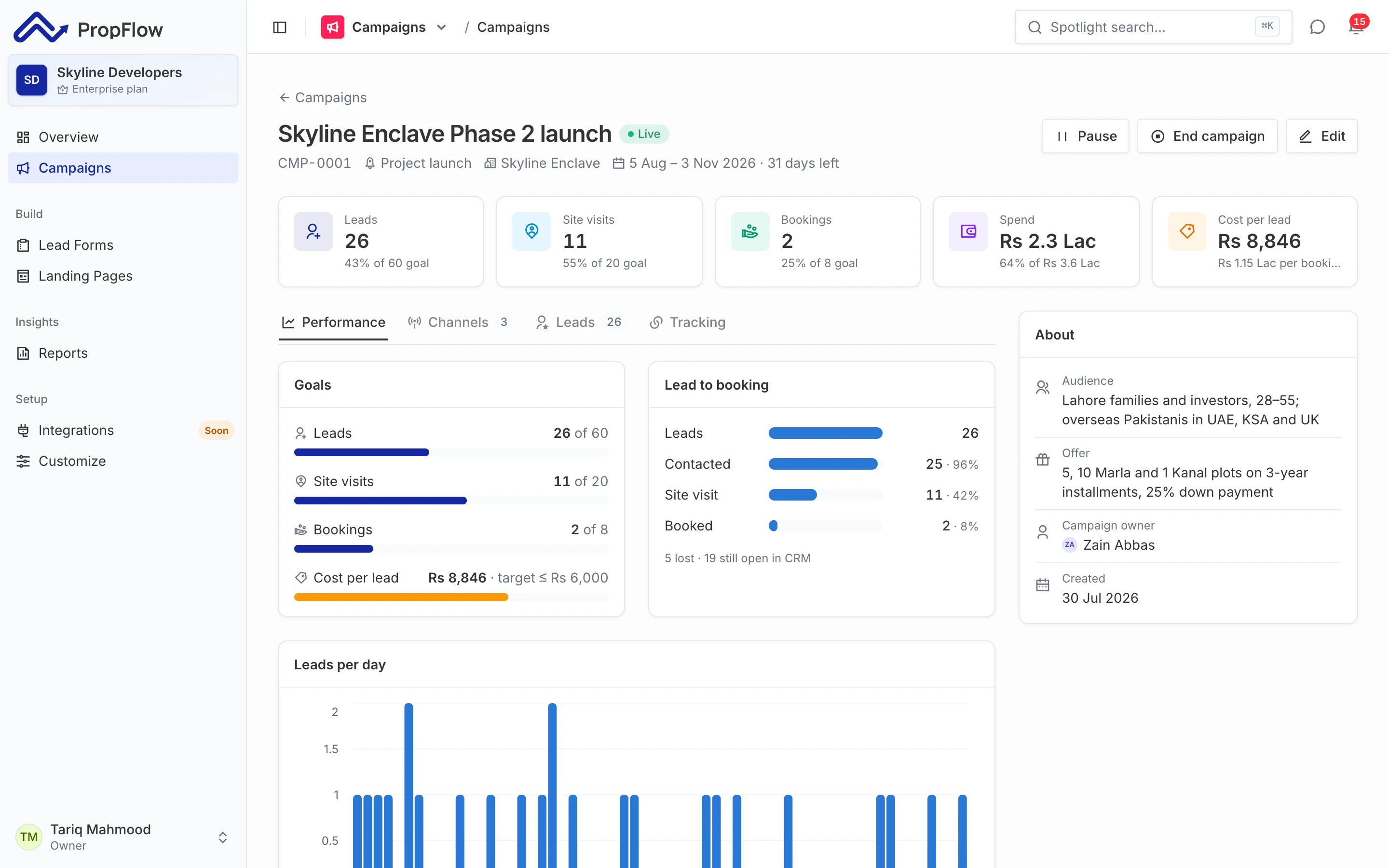Go to Overview in the sidebar

[x=123, y=136]
